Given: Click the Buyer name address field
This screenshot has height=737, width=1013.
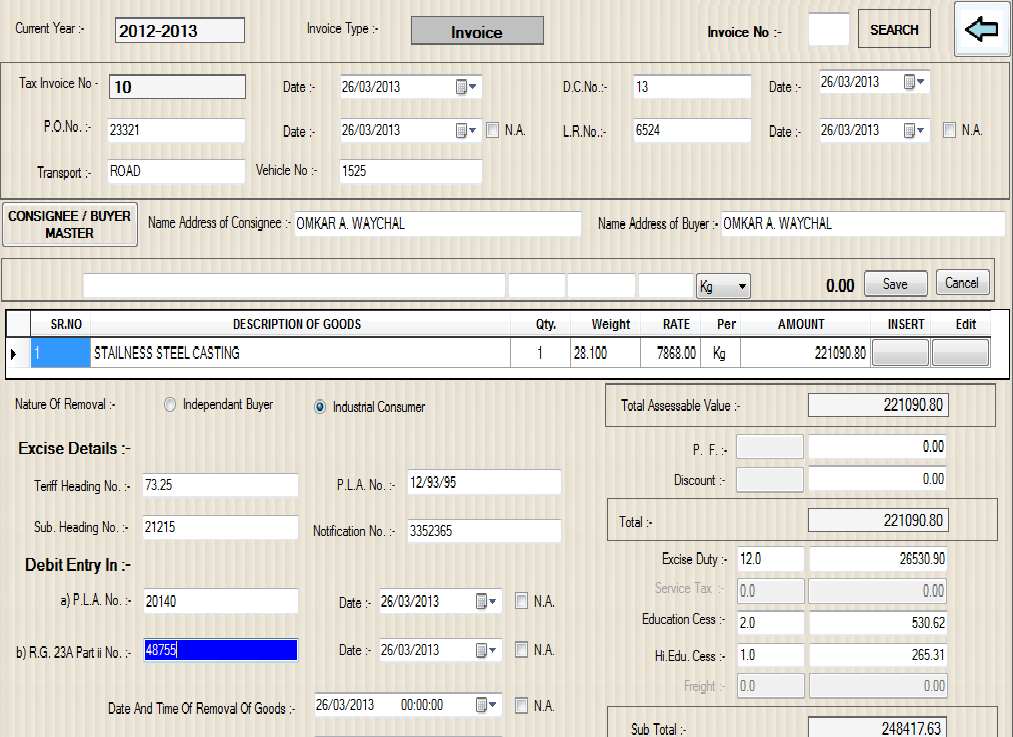Looking at the screenshot, I should click(863, 223).
